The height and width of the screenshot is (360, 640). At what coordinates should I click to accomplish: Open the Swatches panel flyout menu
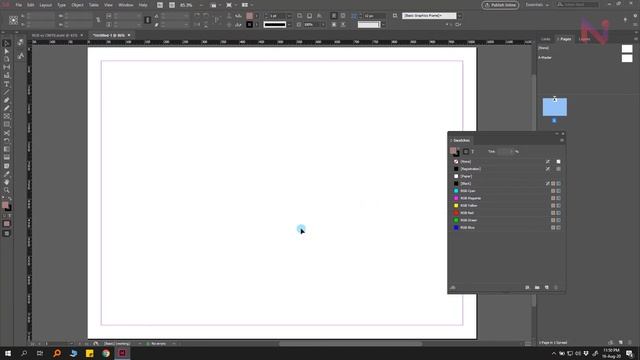[x=562, y=140]
